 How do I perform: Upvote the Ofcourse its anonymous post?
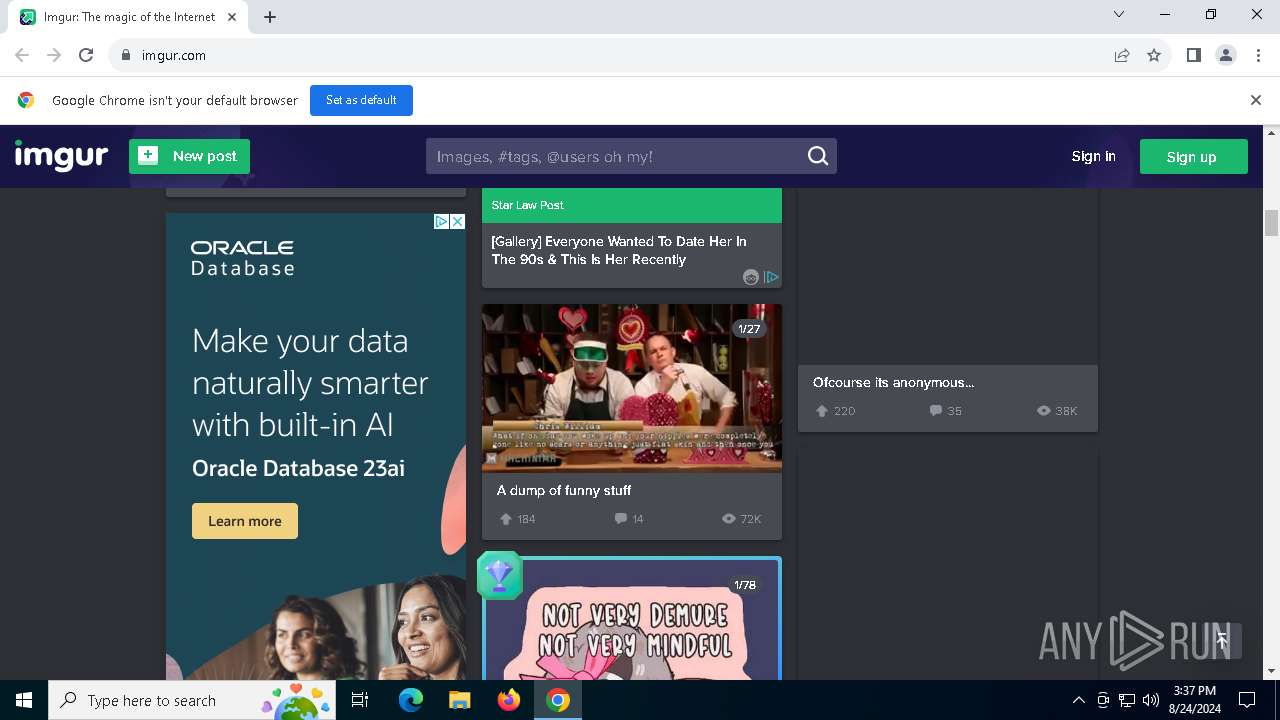coord(822,411)
